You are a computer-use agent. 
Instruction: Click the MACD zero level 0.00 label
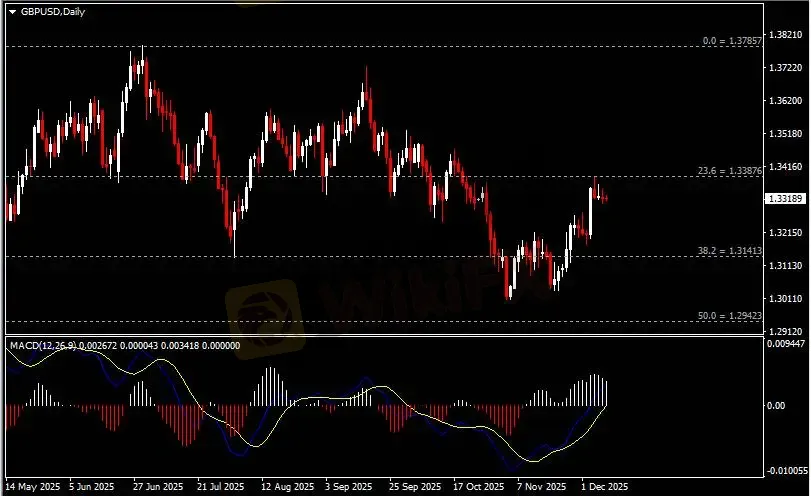pyautogui.click(x=775, y=405)
